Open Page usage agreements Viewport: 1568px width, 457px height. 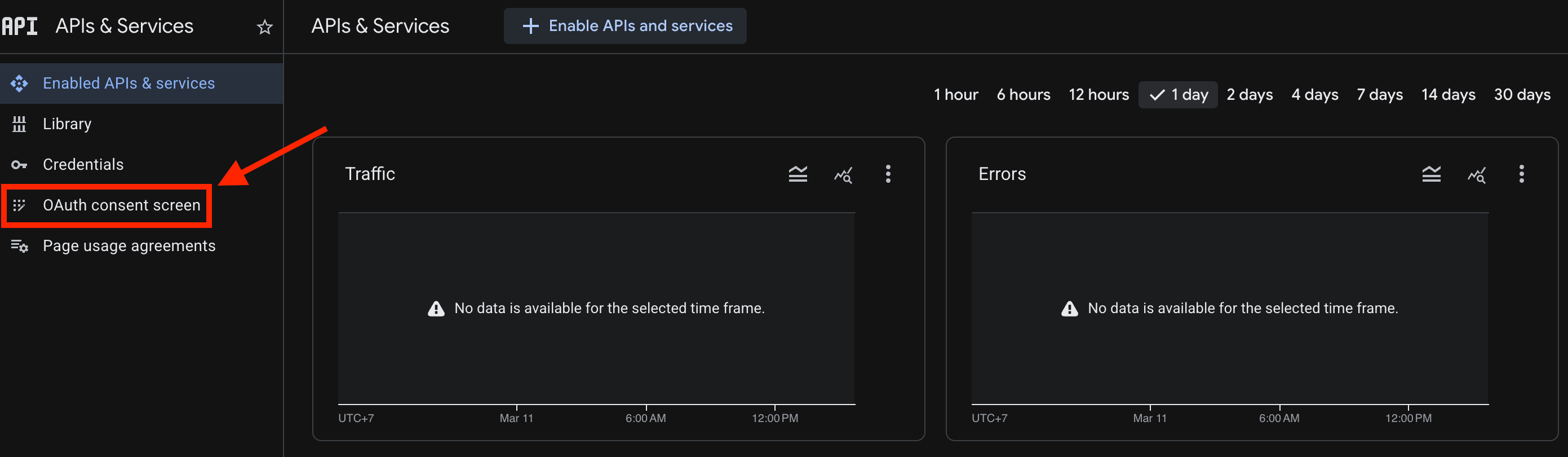pos(141,246)
